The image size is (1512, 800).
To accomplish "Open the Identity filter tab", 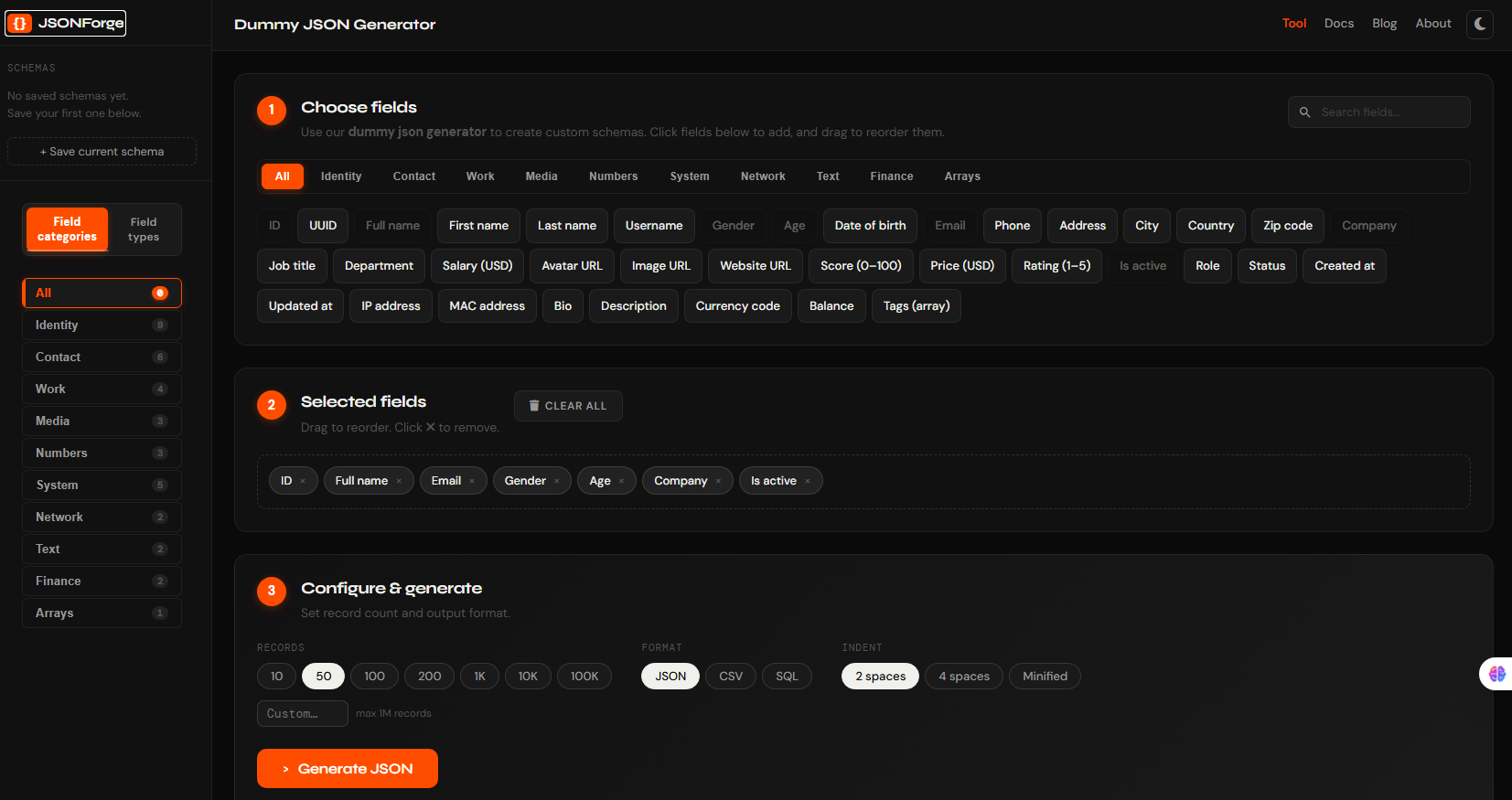I will coord(341,176).
